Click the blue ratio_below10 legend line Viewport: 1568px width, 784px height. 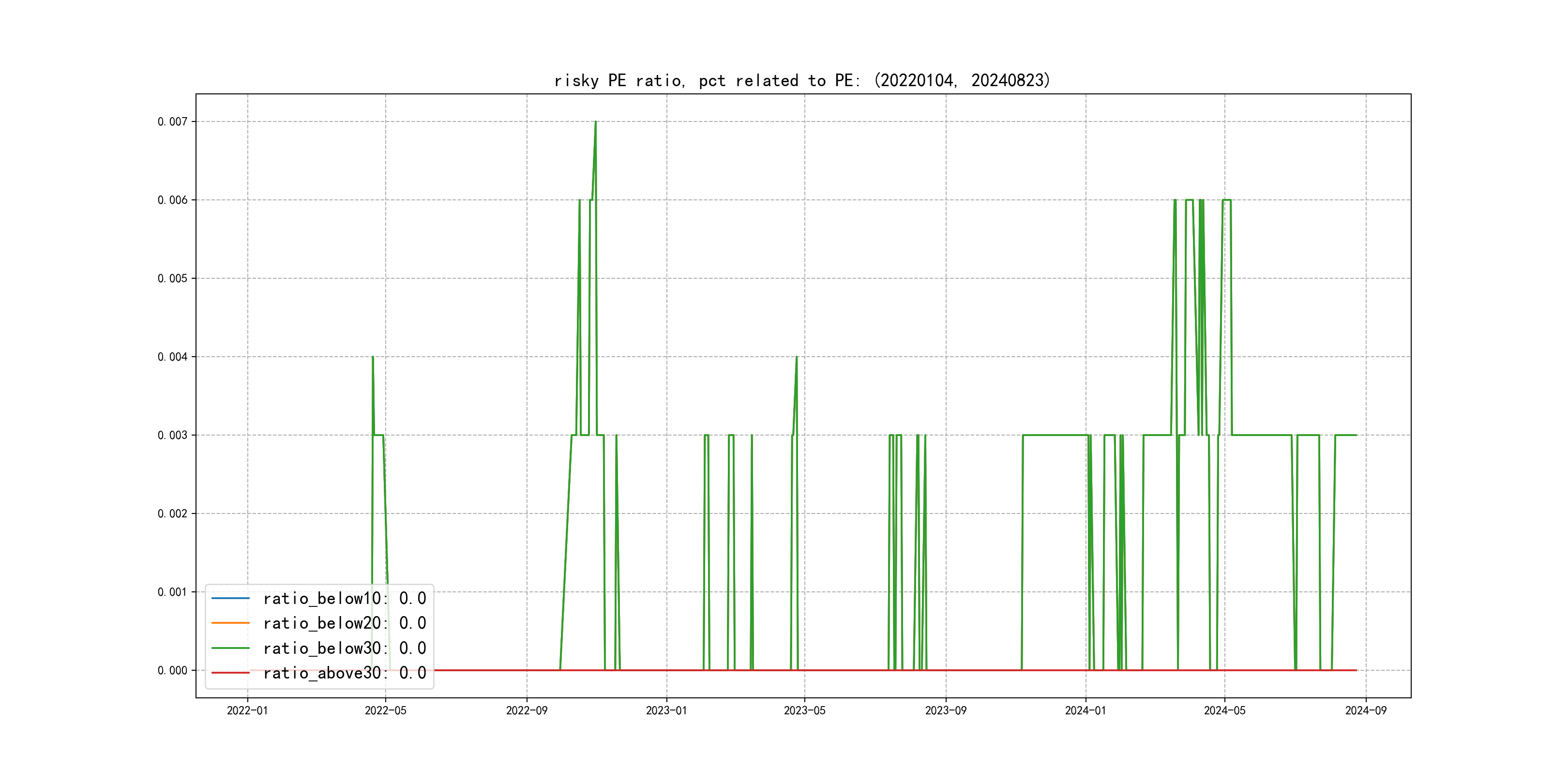point(230,598)
